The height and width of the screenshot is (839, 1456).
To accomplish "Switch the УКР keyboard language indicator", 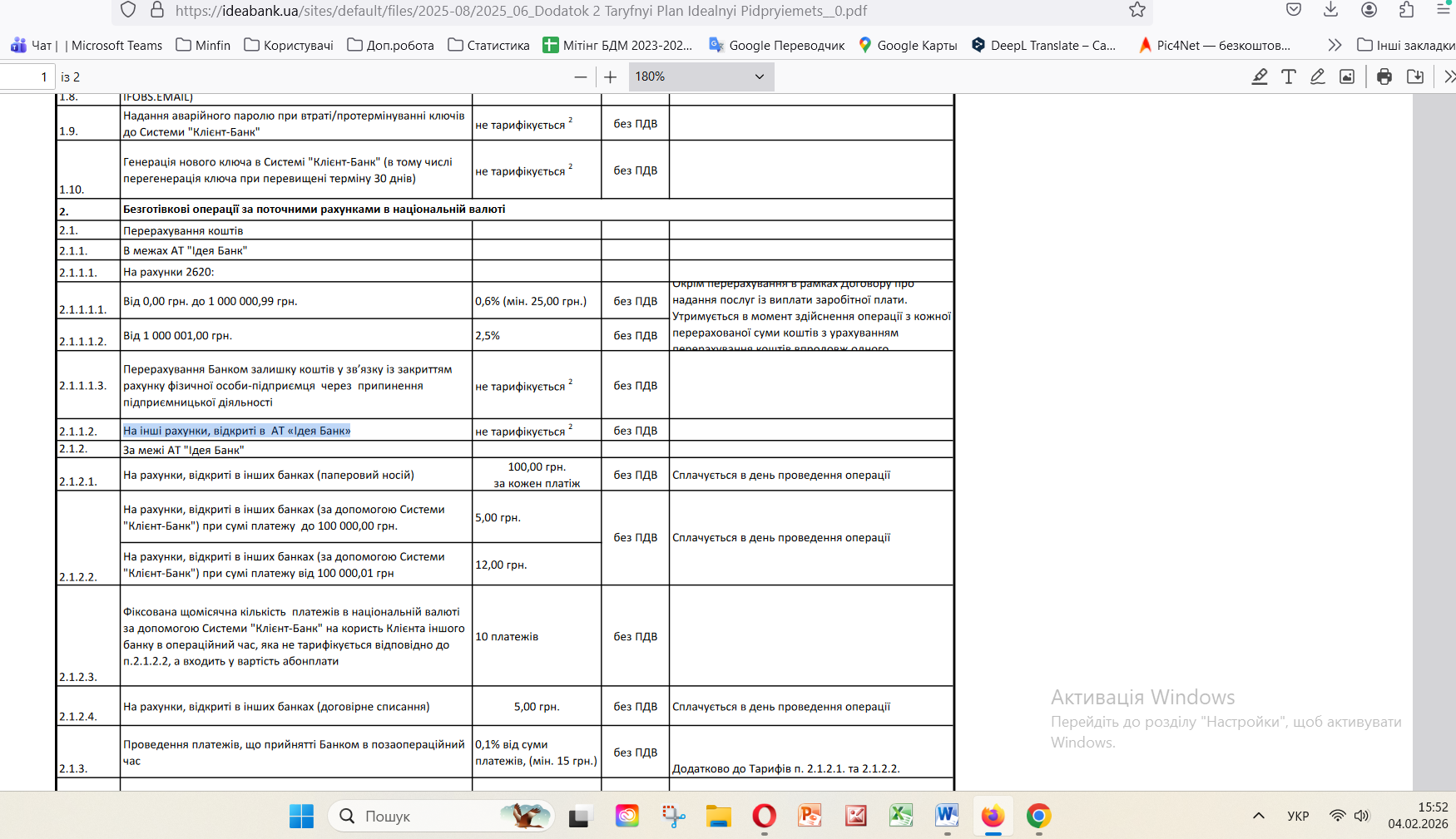I will click(1298, 816).
